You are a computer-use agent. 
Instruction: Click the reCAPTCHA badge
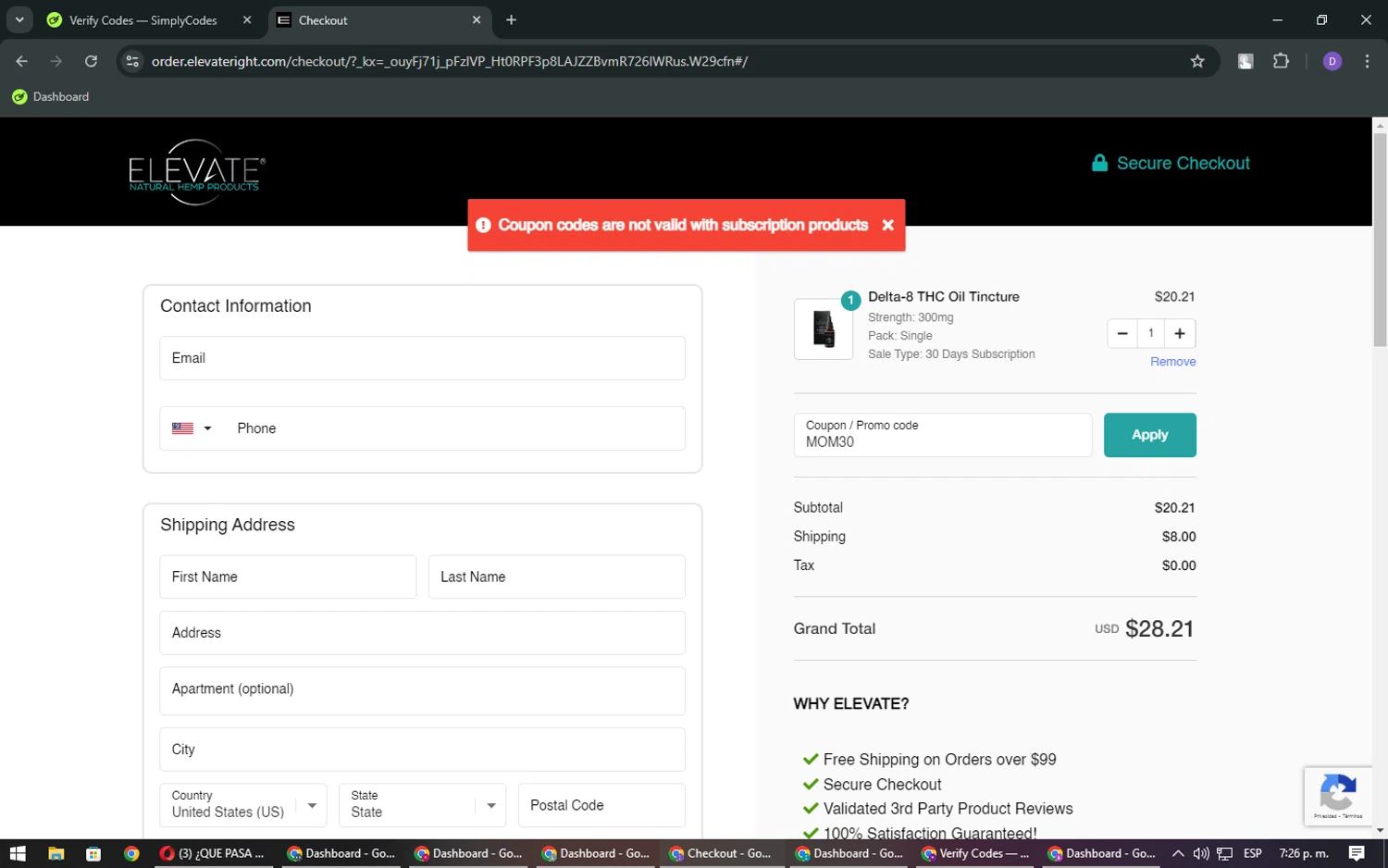pyautogui.click(x=1338, y=795)
